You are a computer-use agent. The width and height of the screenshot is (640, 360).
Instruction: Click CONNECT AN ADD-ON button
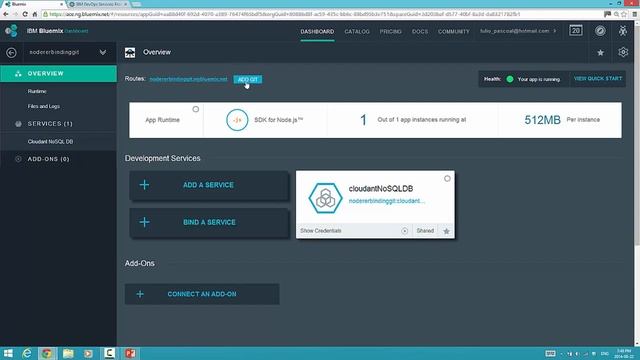pos(202,294)
